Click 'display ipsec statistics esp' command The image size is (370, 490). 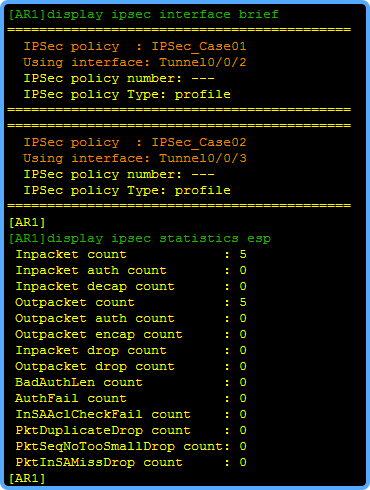click(140, 239)
